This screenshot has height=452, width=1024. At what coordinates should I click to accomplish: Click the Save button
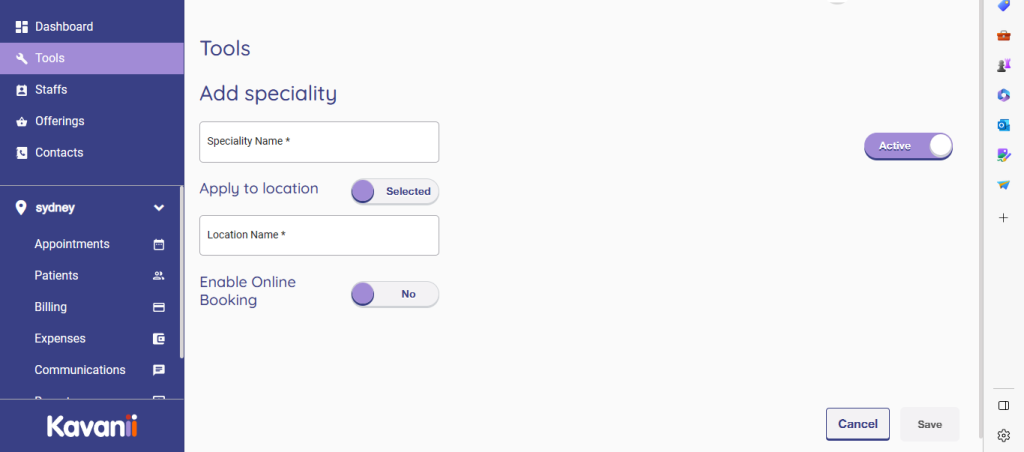coord(929,424)
